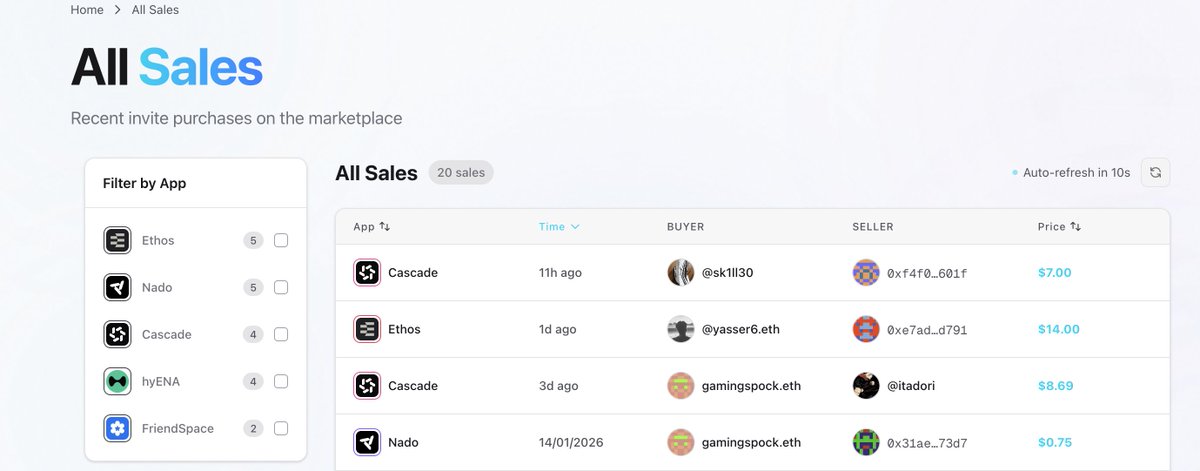Click the SELLER column header
Screen dimensions: 1200x471
(873, 227)
